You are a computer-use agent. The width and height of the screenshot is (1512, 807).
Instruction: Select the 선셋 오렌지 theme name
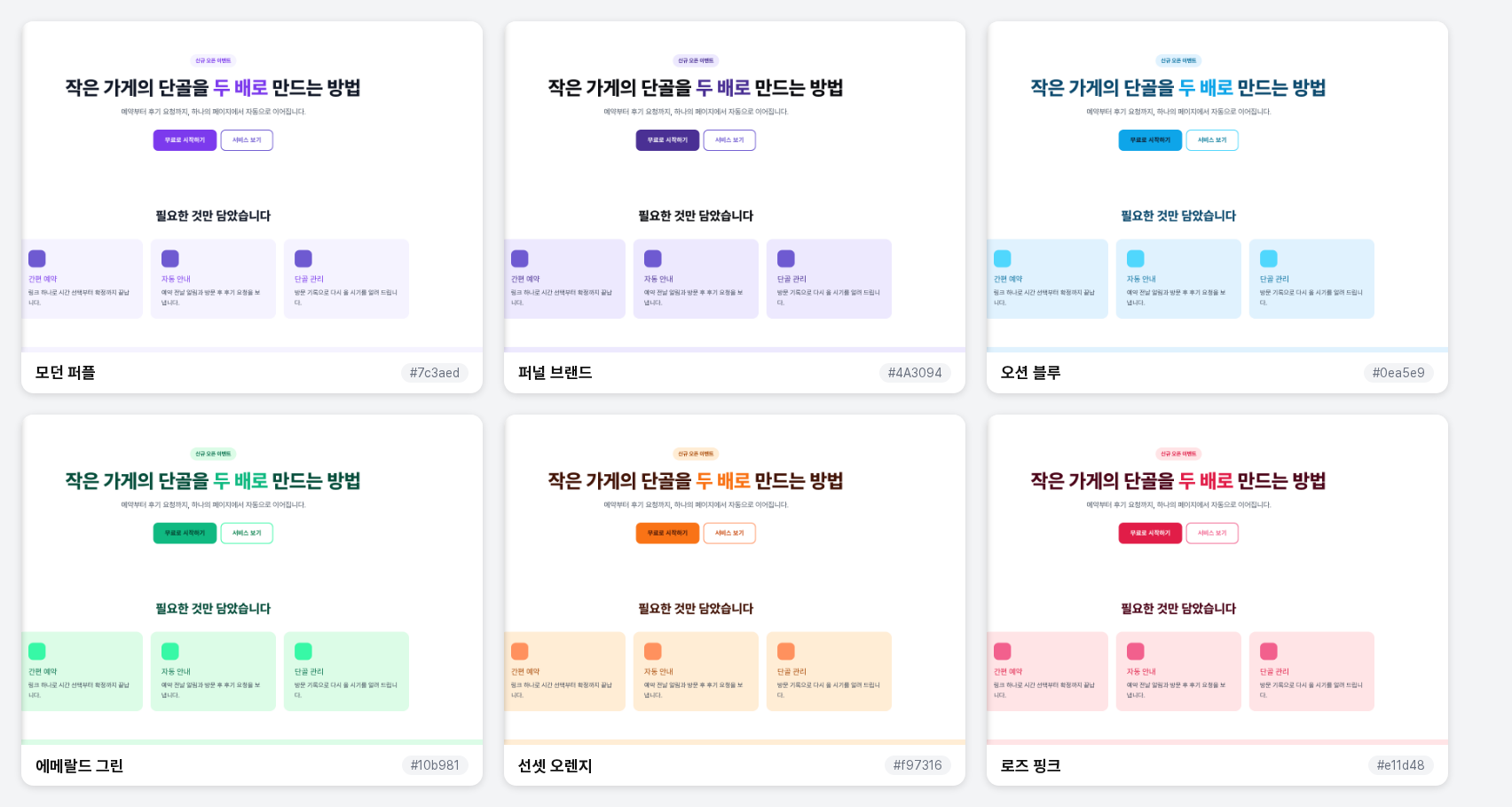pyautogui.click(x=555, y=765)
